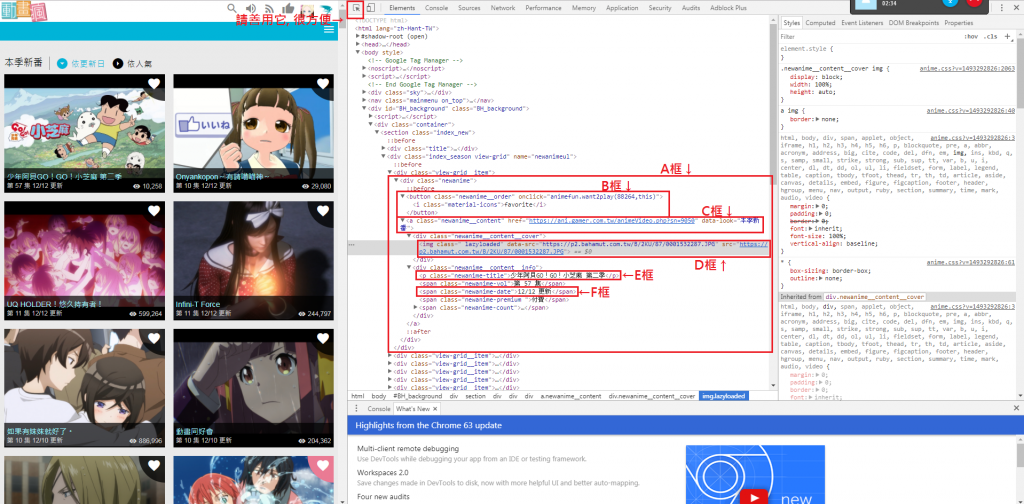Open the drawer three-dot menu beside Console
The width and height of the screenshot is (1024, 504).
point(357,408)
